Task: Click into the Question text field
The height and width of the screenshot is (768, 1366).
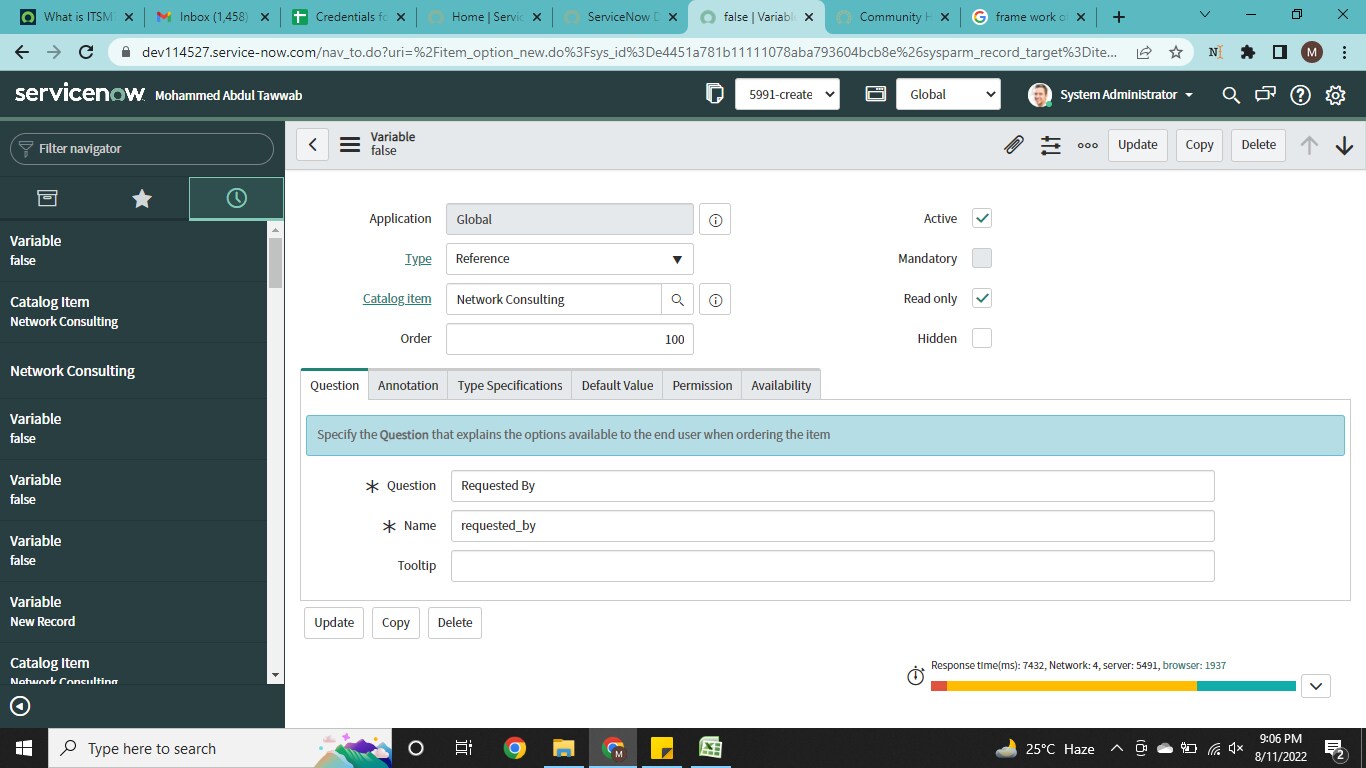Action: point(833,486)
